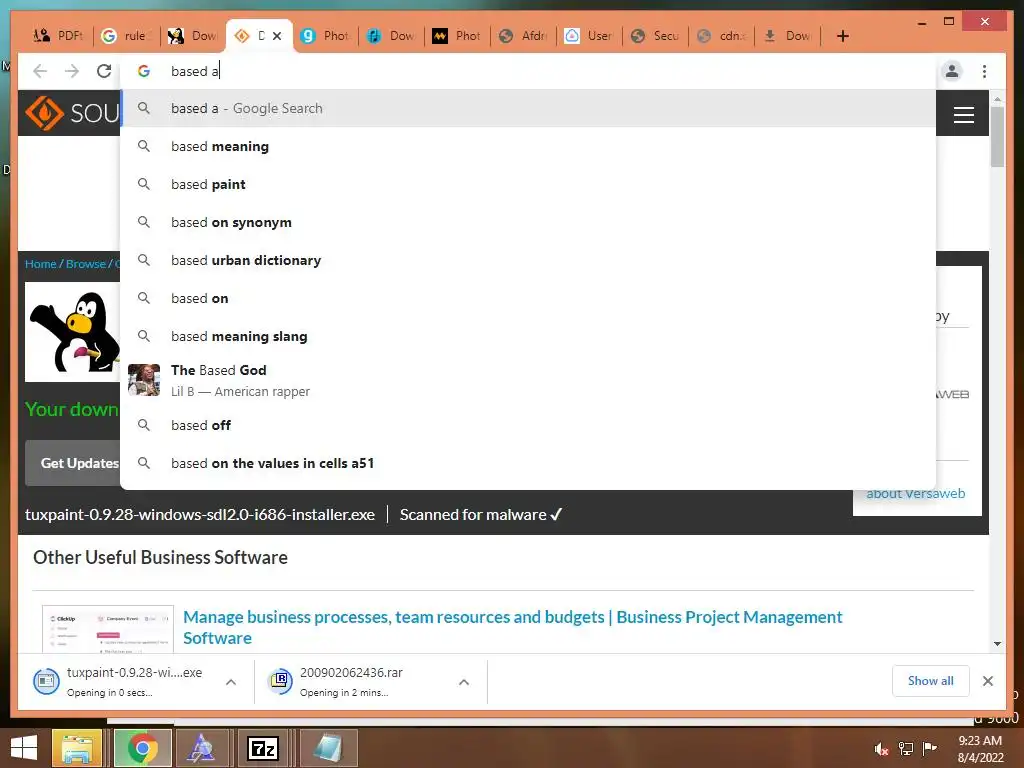The height and width of the screenshot is (768, 1024).
Task: Select 'The Based God' Lil B suggestion
Action: click(528, 380)
